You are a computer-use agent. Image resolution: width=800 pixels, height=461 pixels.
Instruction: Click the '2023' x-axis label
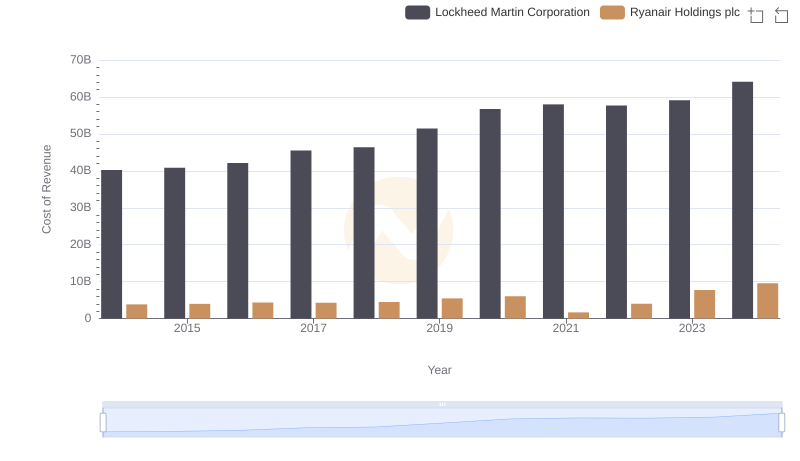(692, 328)
